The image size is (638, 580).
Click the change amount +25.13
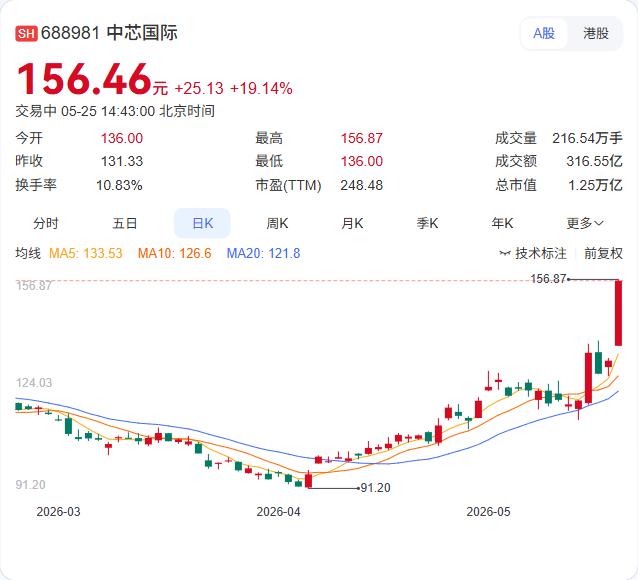199,88
